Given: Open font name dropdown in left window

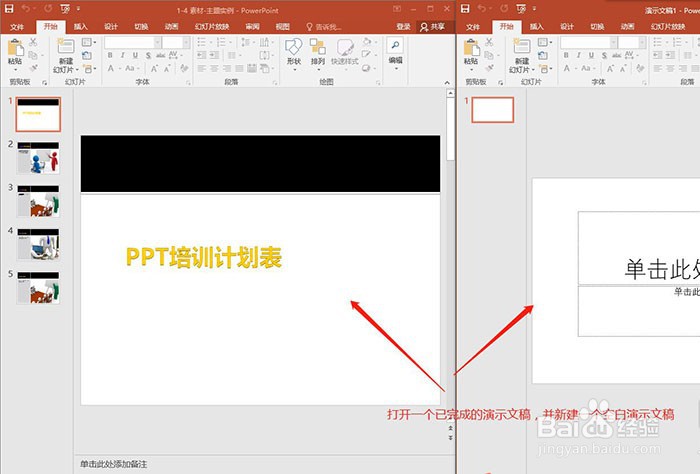Looking at the screenshot, I should [158, 42].
